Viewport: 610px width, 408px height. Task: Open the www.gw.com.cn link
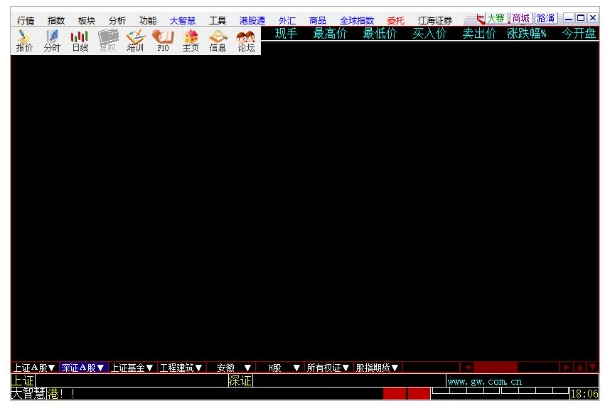[x=485, y=382]
